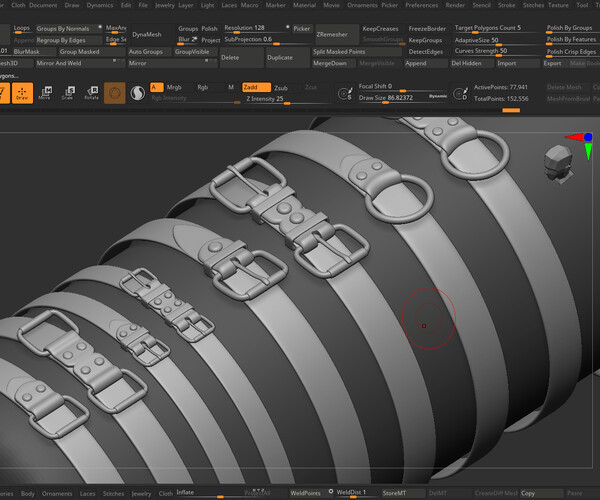Click Group Masked button
The width and height of the screenshot is (600, 500).
pos(92,52)
